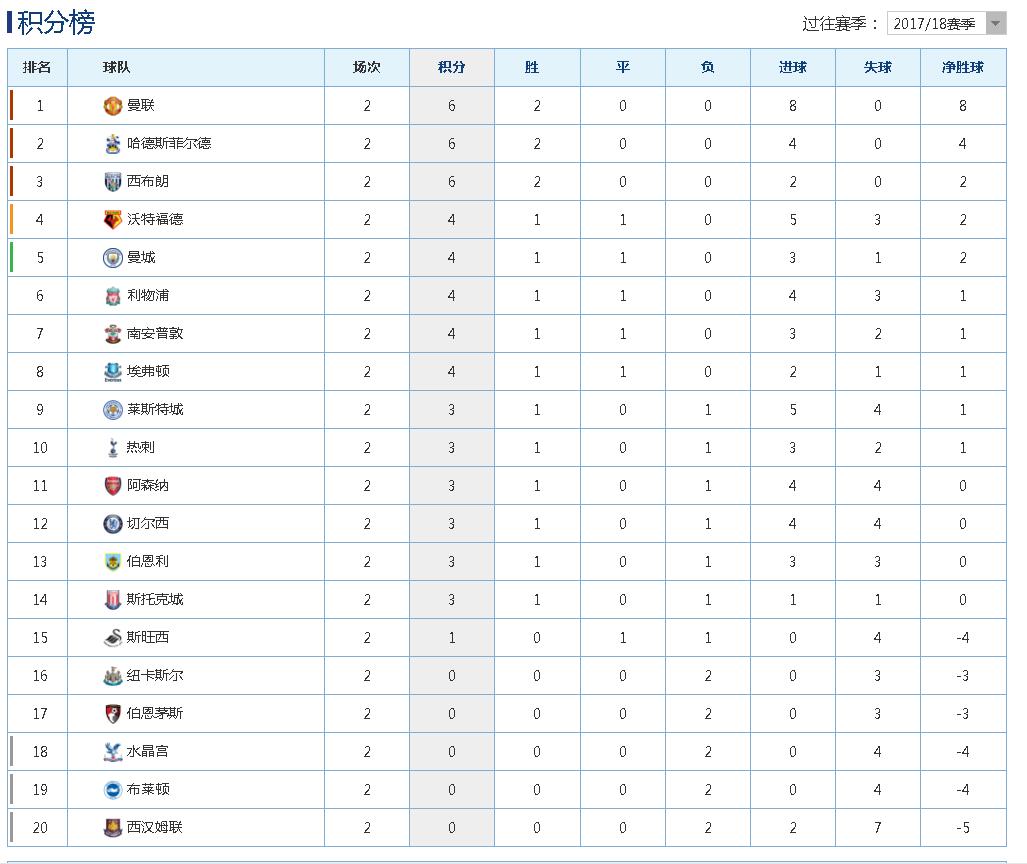
Task: Open the 莱斯特城 team link
Action: pos(155,410)
